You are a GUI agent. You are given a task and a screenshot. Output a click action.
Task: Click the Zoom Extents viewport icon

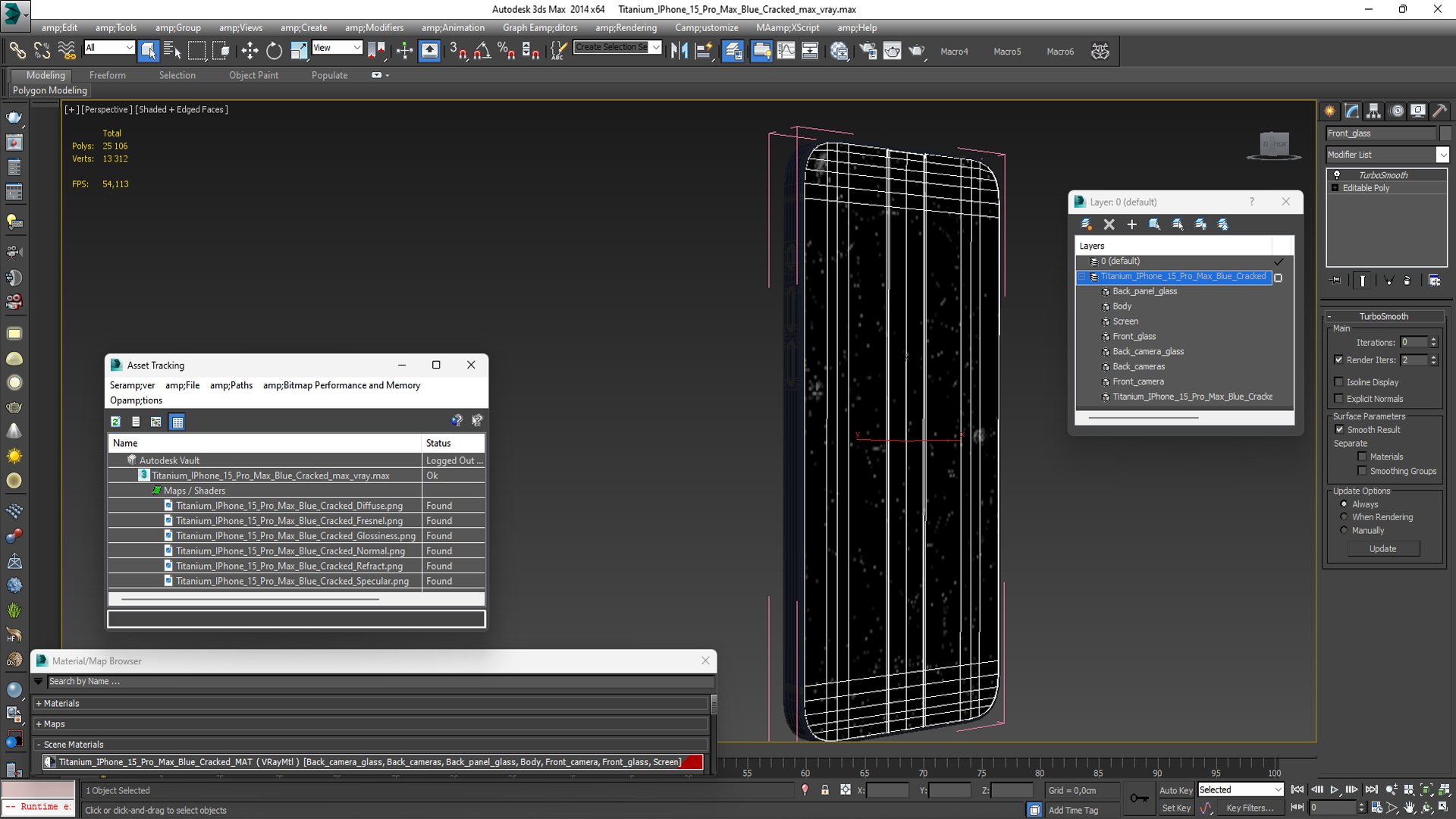pos(1426,790)
